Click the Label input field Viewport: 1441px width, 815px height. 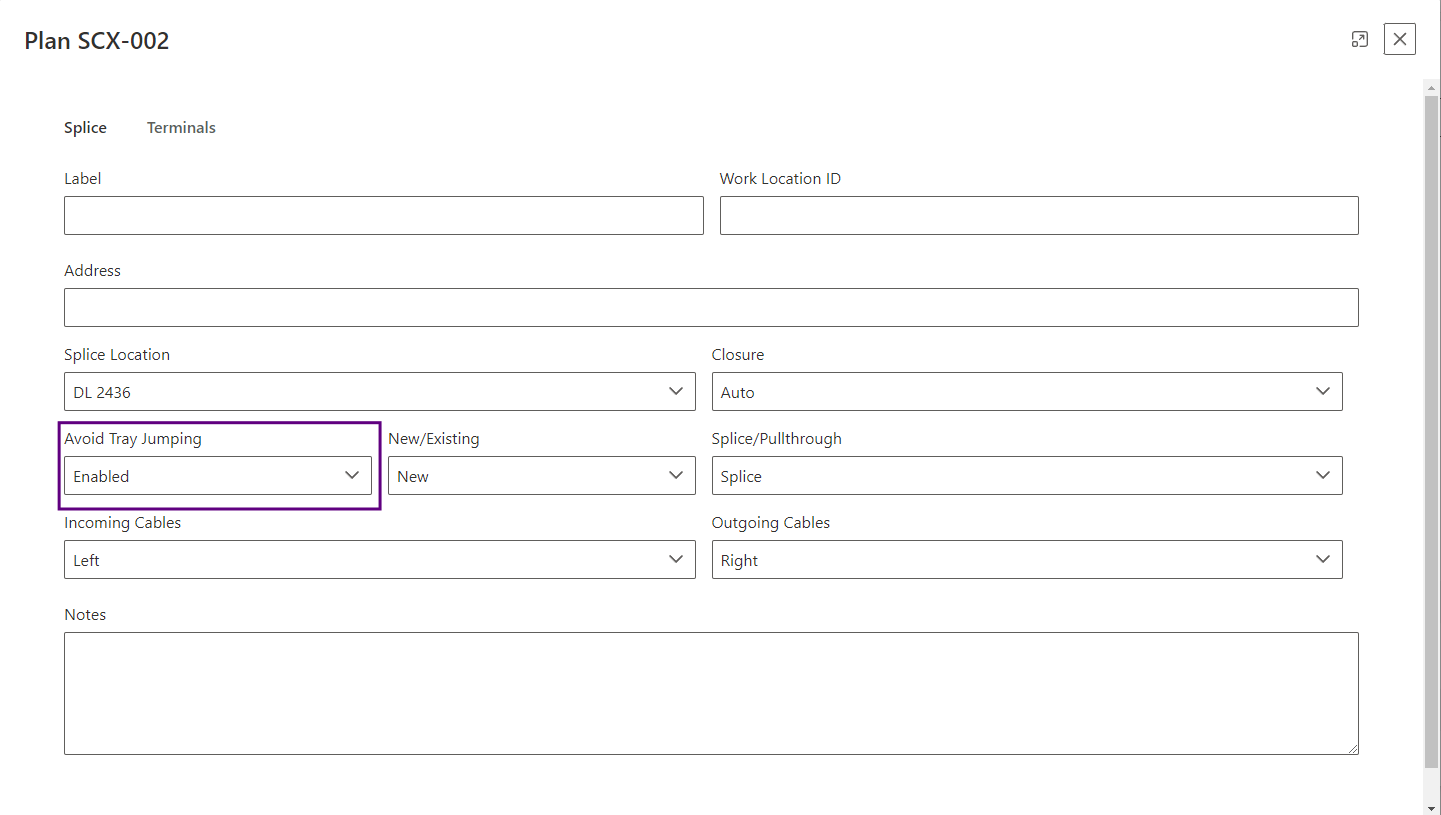tap(384, 215)
